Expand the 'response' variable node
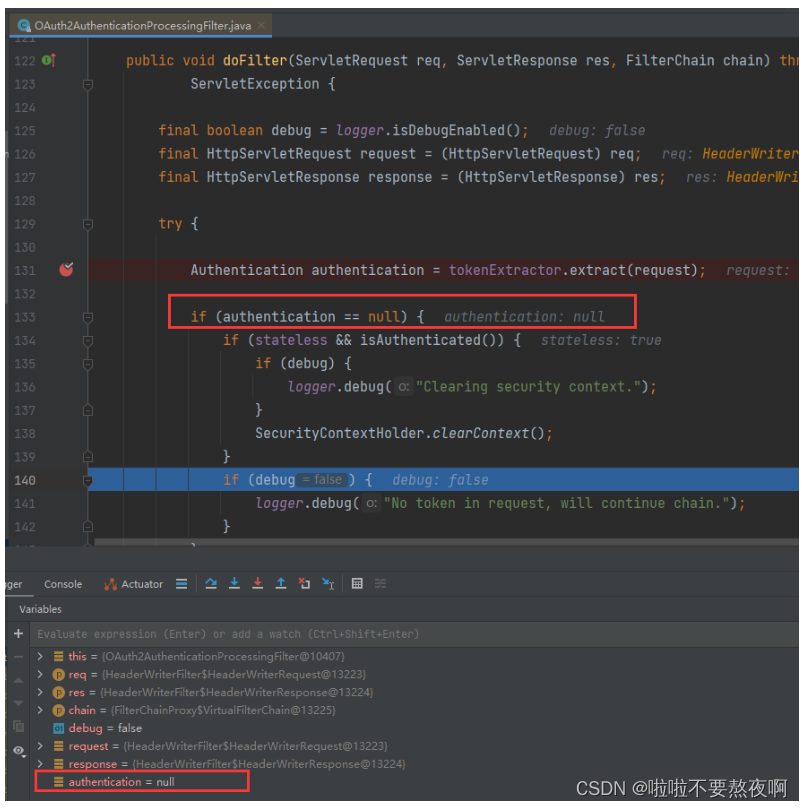 point(40,764)
